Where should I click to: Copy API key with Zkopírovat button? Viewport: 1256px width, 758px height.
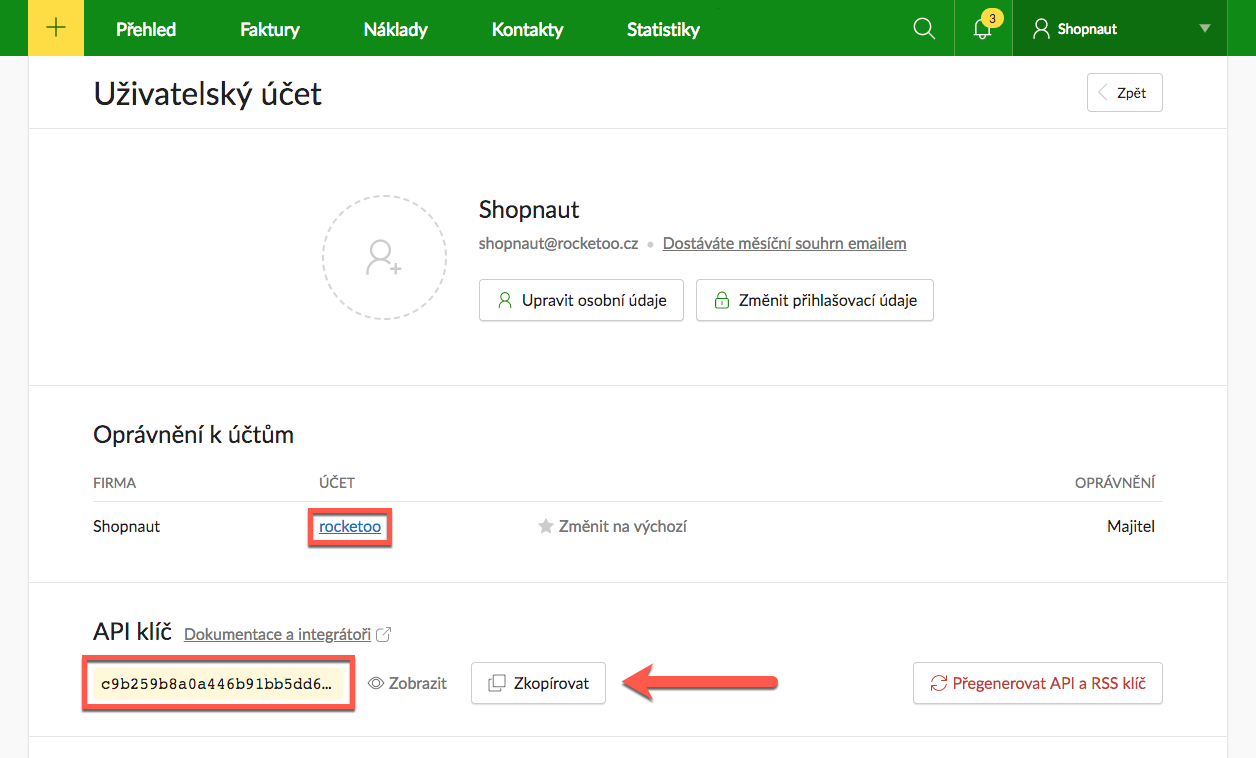coord(538,684)
